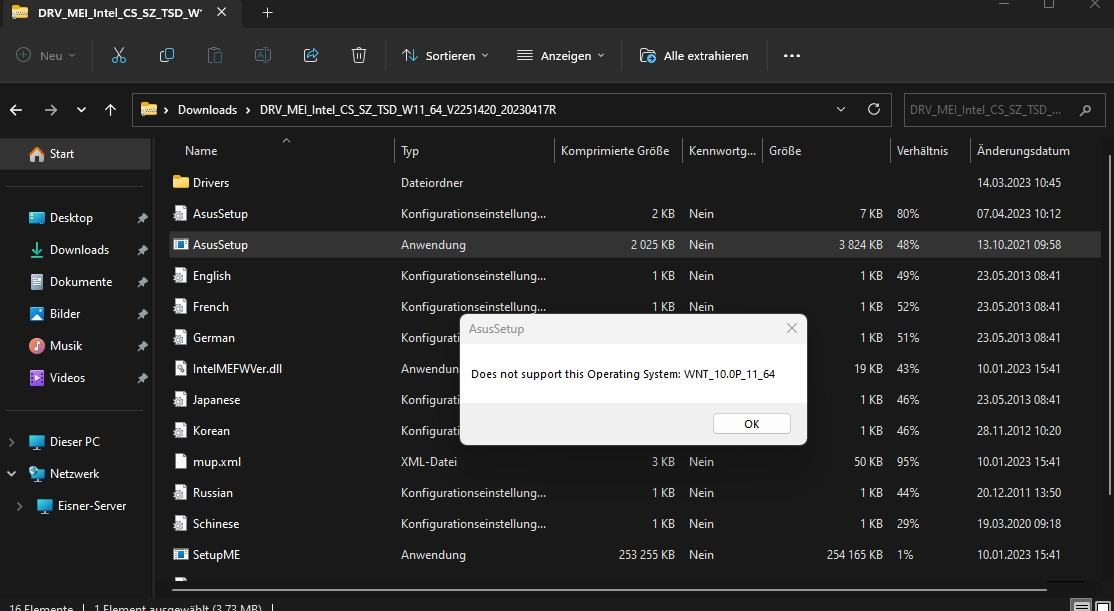Click the Cut scissors icon

(119, 55)
